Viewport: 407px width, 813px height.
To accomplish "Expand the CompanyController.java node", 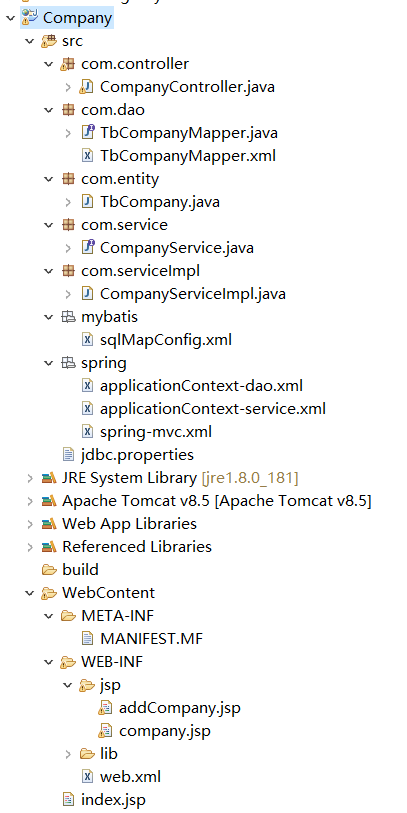I will coord(68,87).
